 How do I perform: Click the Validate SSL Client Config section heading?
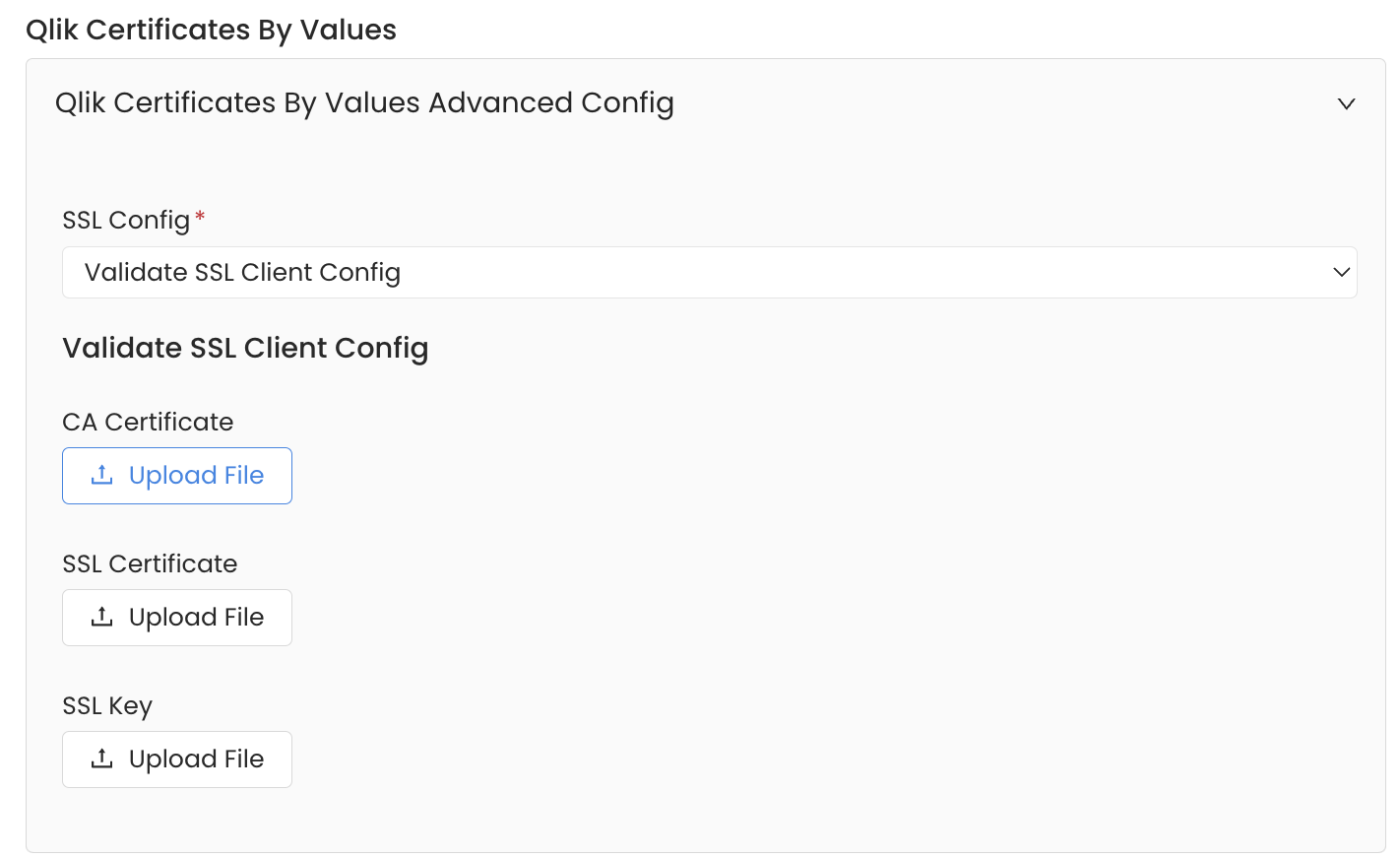(245, 348)
